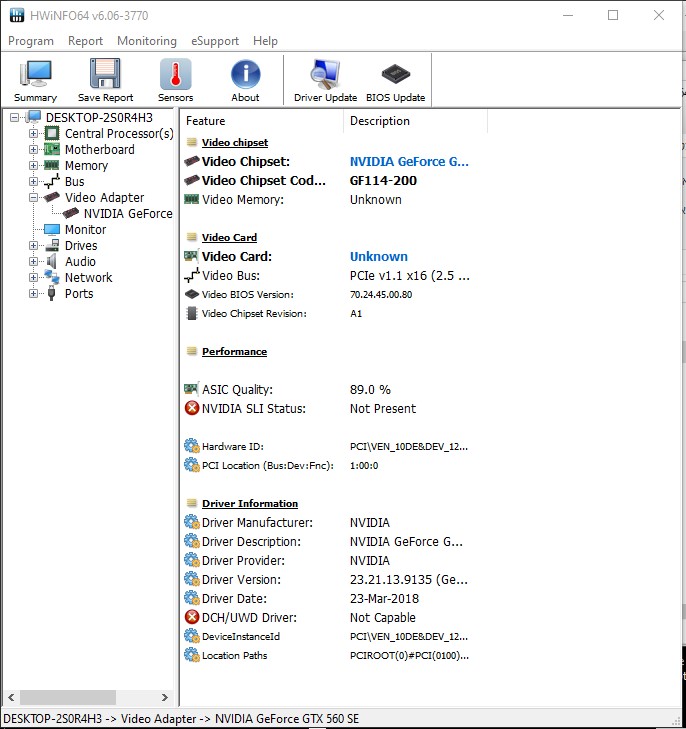
Task: Expand the Drives tree node
Action: [x=33, y=245]
